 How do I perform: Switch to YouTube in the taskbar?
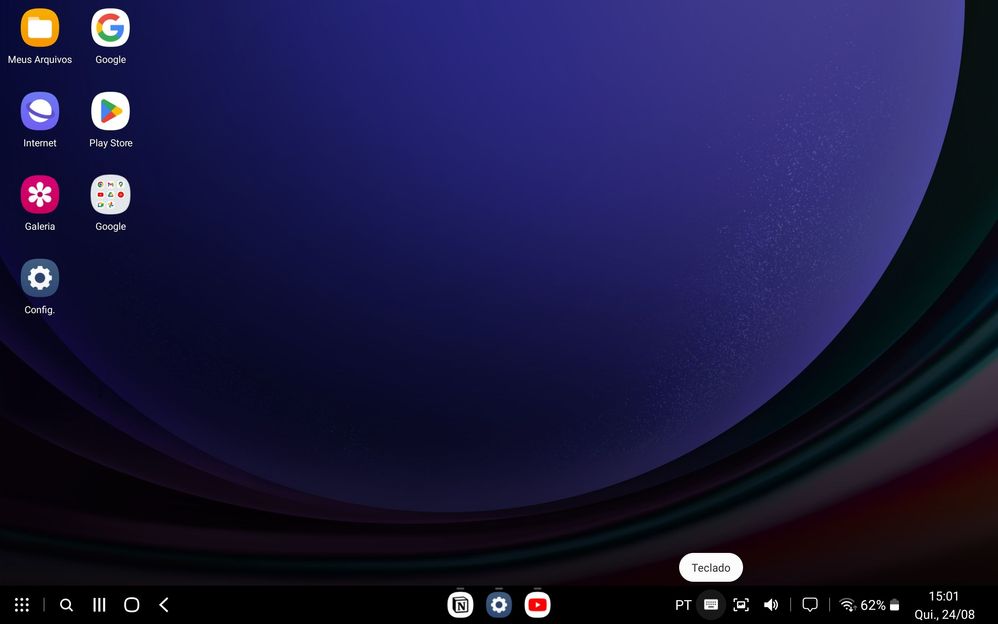(x=538, y=605)
